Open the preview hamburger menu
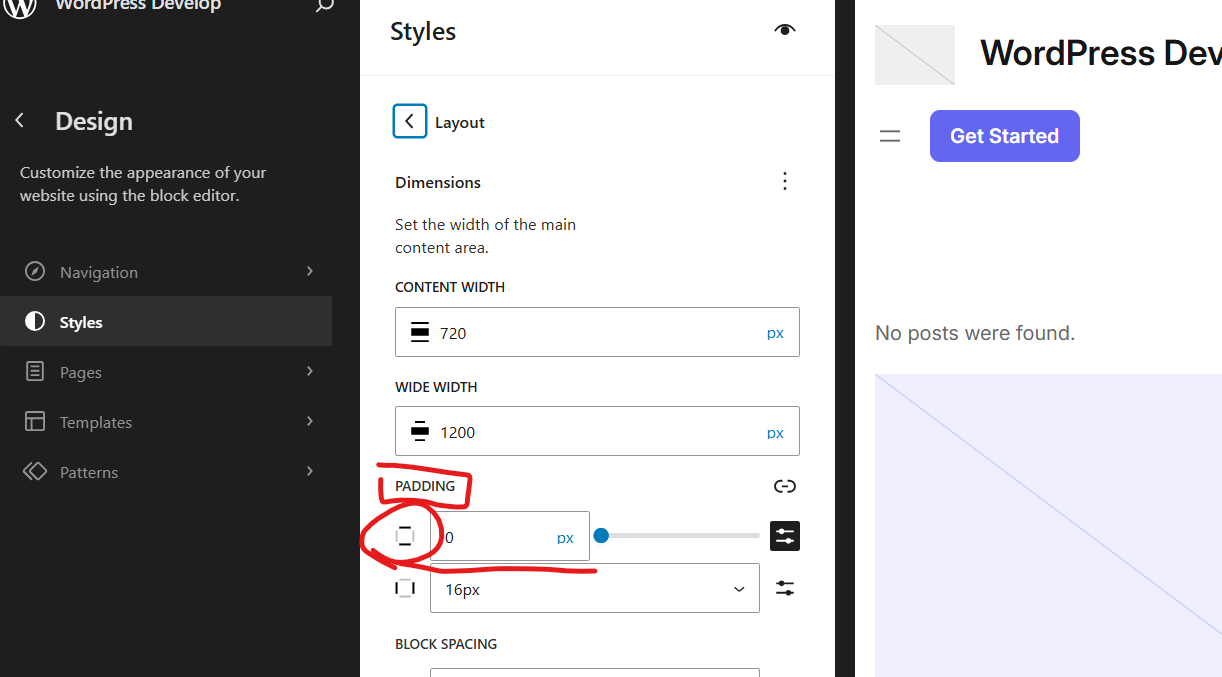 tap(890, 136)
